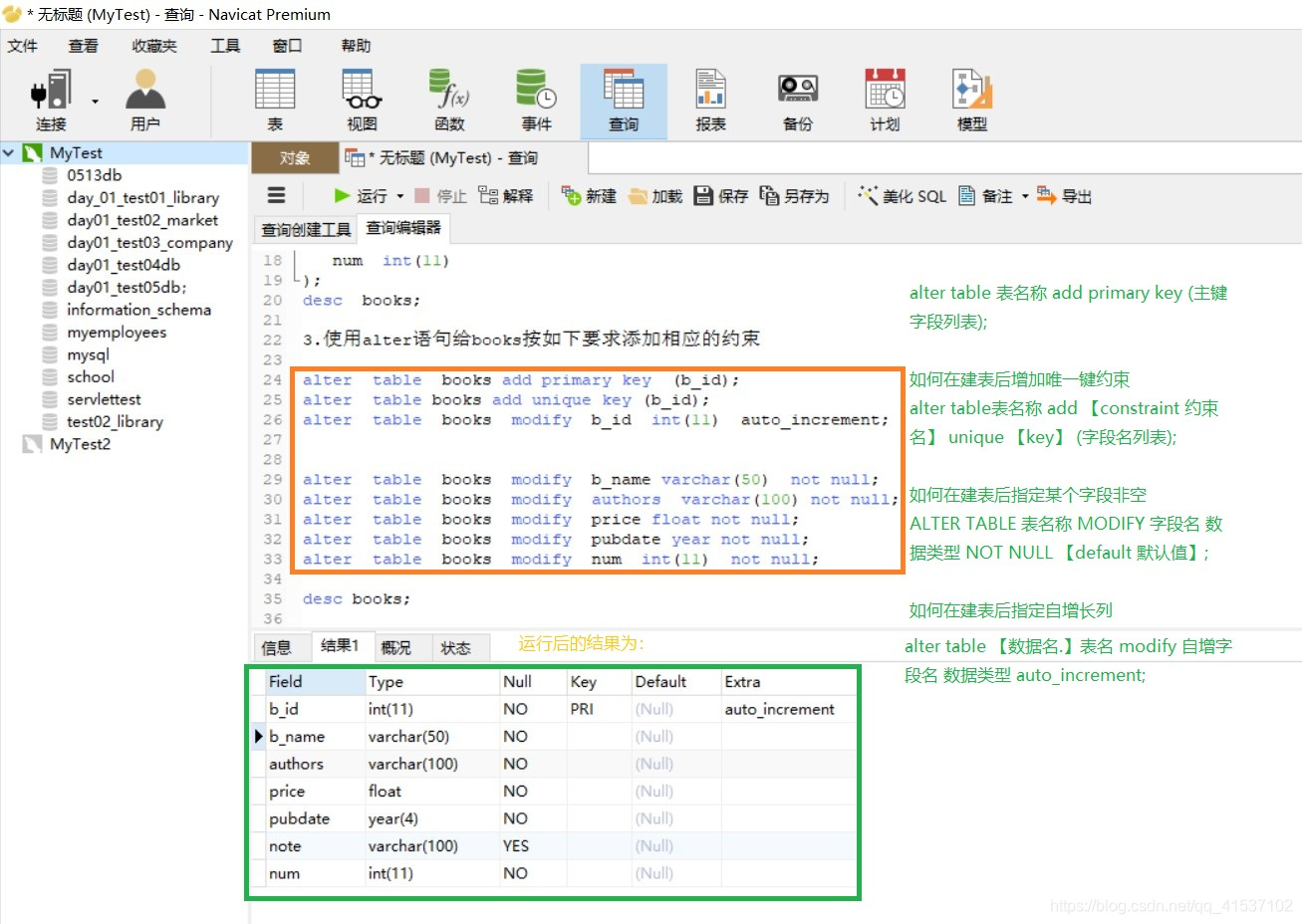Switch to the 对象 (Objects) tab

click(x=295, y=158)
